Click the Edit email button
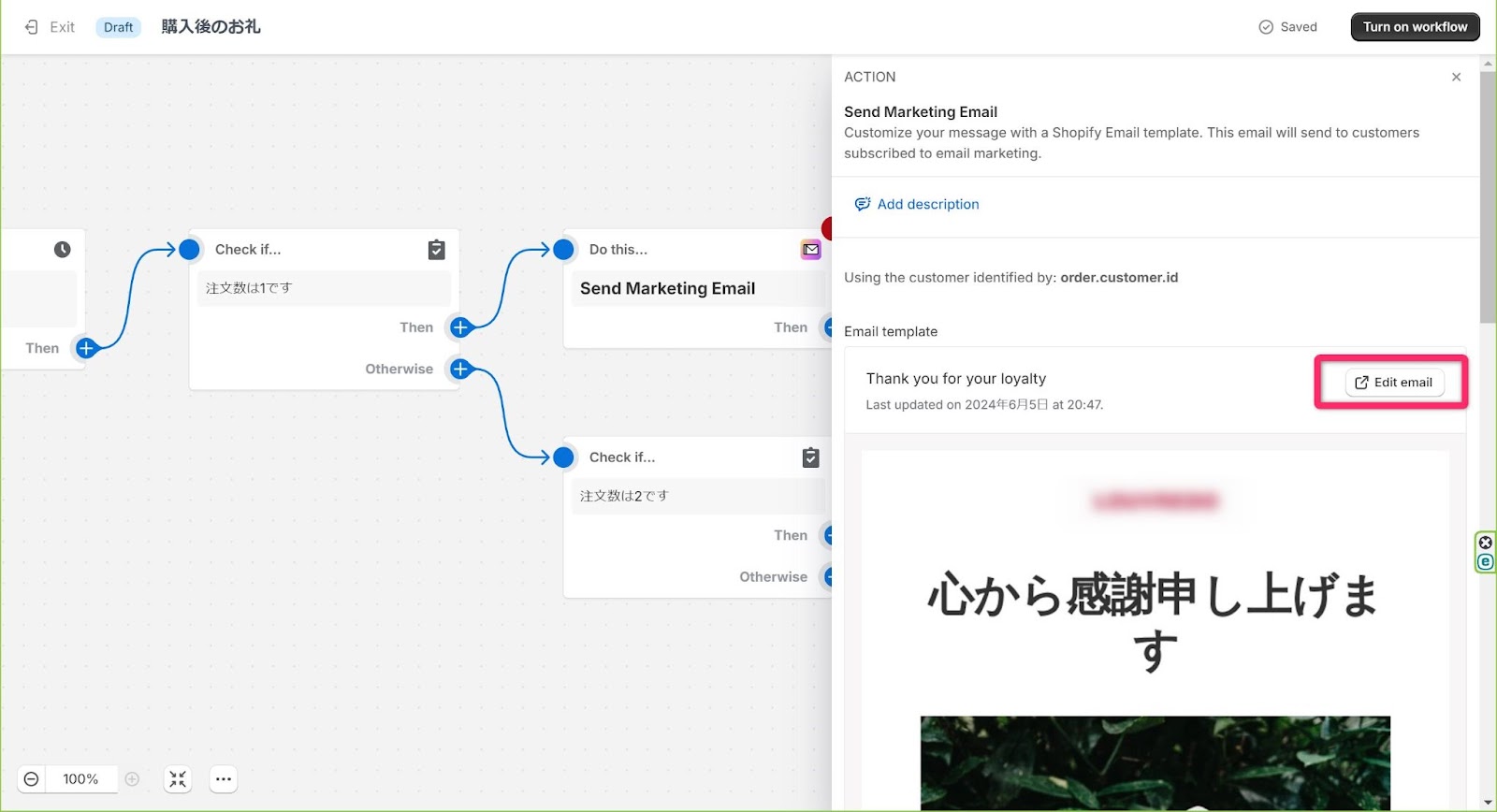The height and width of the screenshot is (812, 1497). click(1394, 382)
